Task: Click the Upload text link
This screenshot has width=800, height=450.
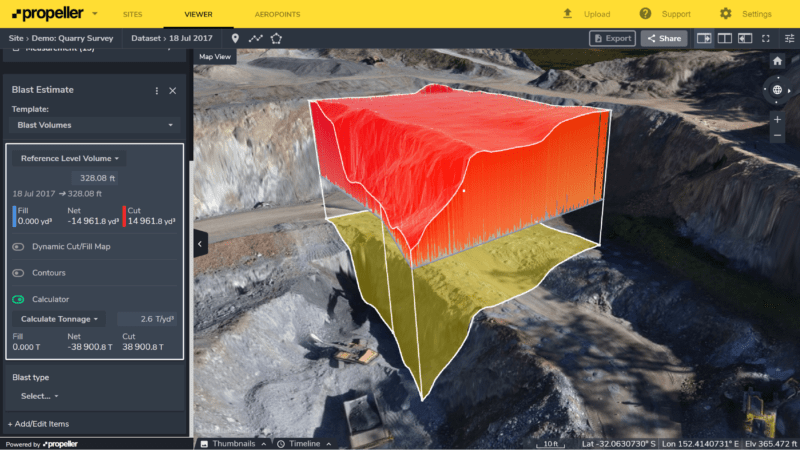Action: point(597,14)
